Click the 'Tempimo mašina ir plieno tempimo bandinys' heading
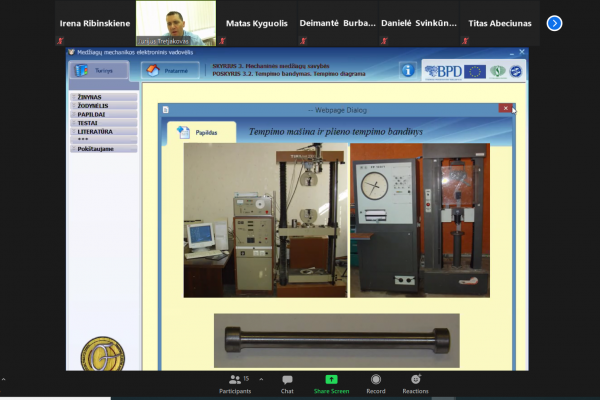Screen dimensions: 600x400 pos(336,132)
